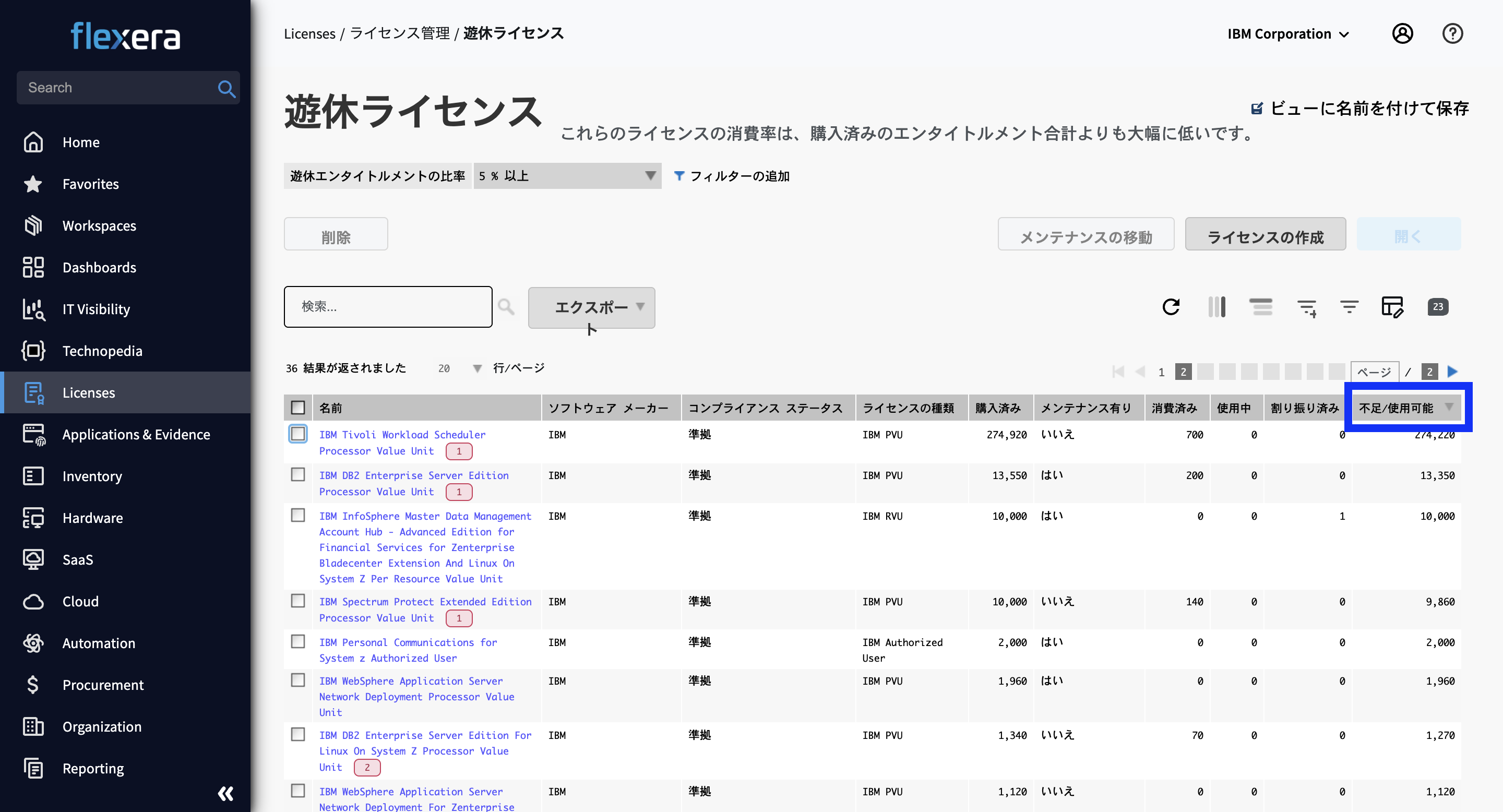Open the user account profile icon
Screen dimensions: 1503x812
(x=1403, y=33)
